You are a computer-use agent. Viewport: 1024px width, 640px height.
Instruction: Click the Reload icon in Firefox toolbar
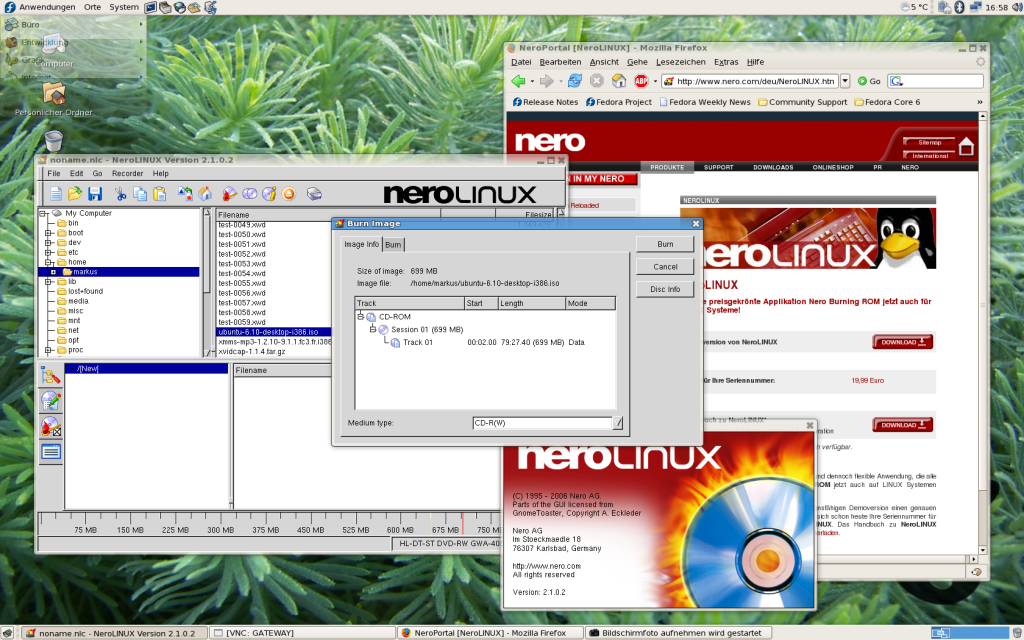point(575,81)
